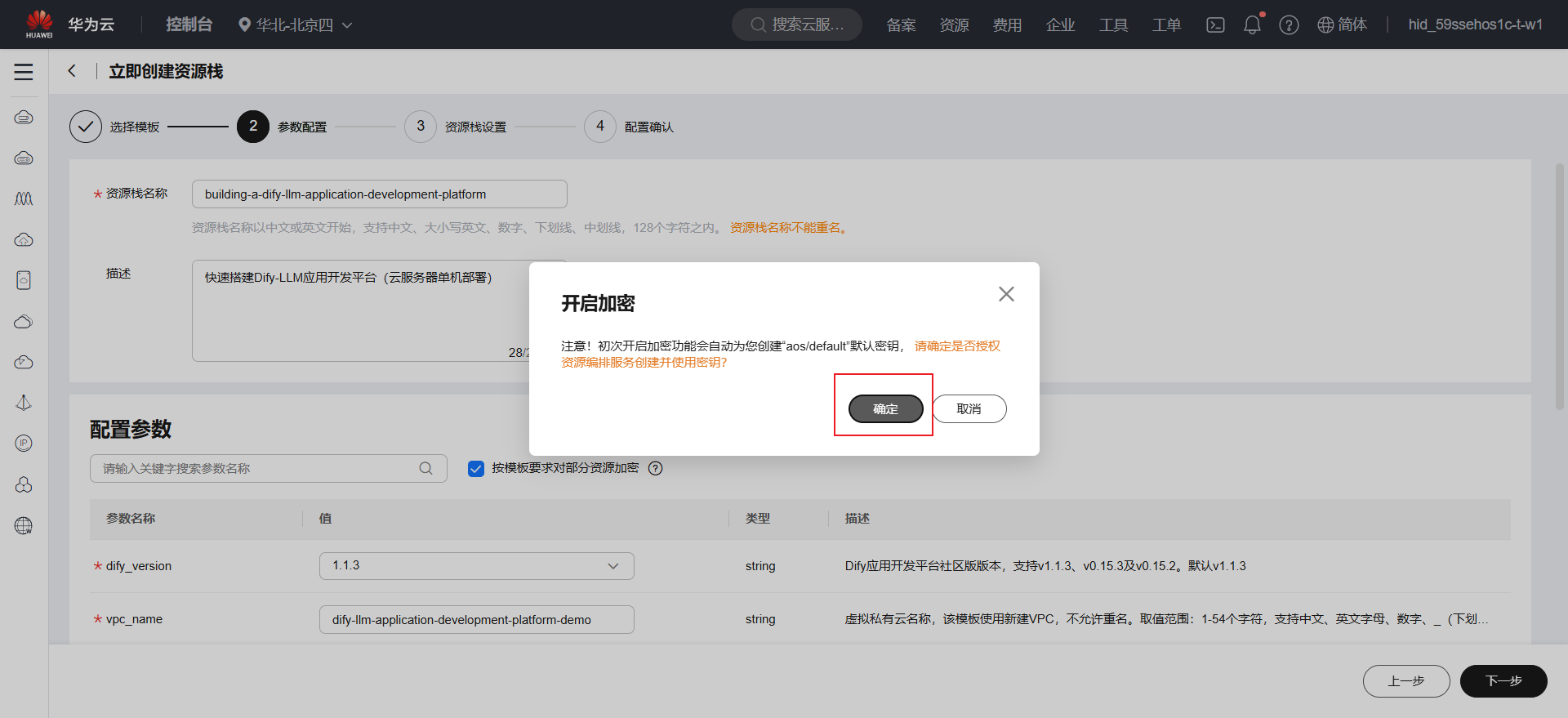Open the first cloud service sidebar icon
1568x718 pixels.
pos(24,118)
